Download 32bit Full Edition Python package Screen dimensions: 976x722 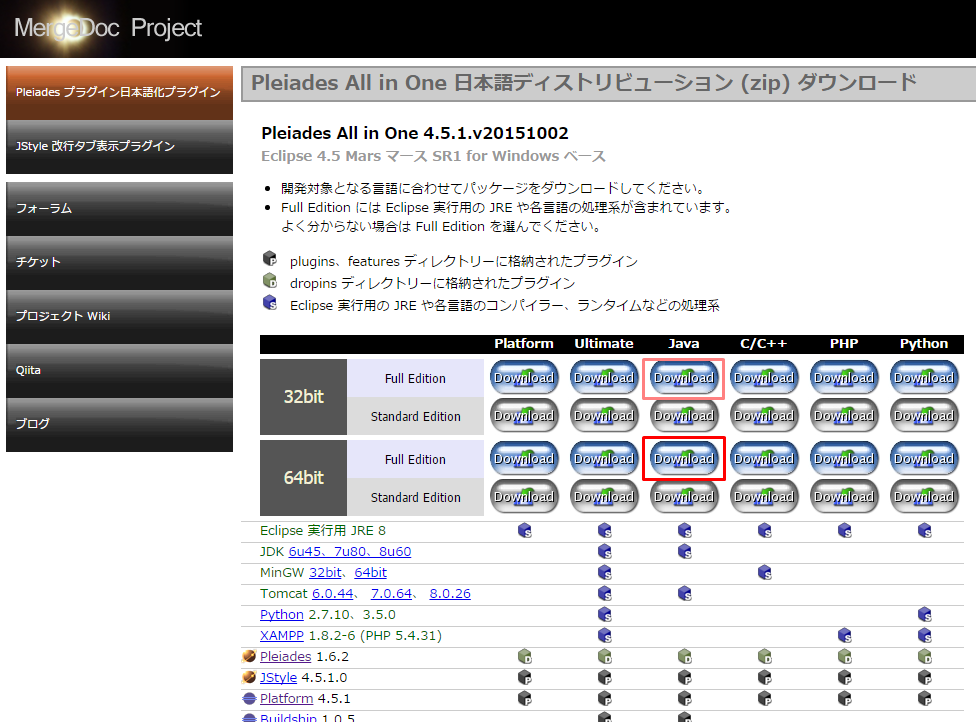tap(923, 378)
